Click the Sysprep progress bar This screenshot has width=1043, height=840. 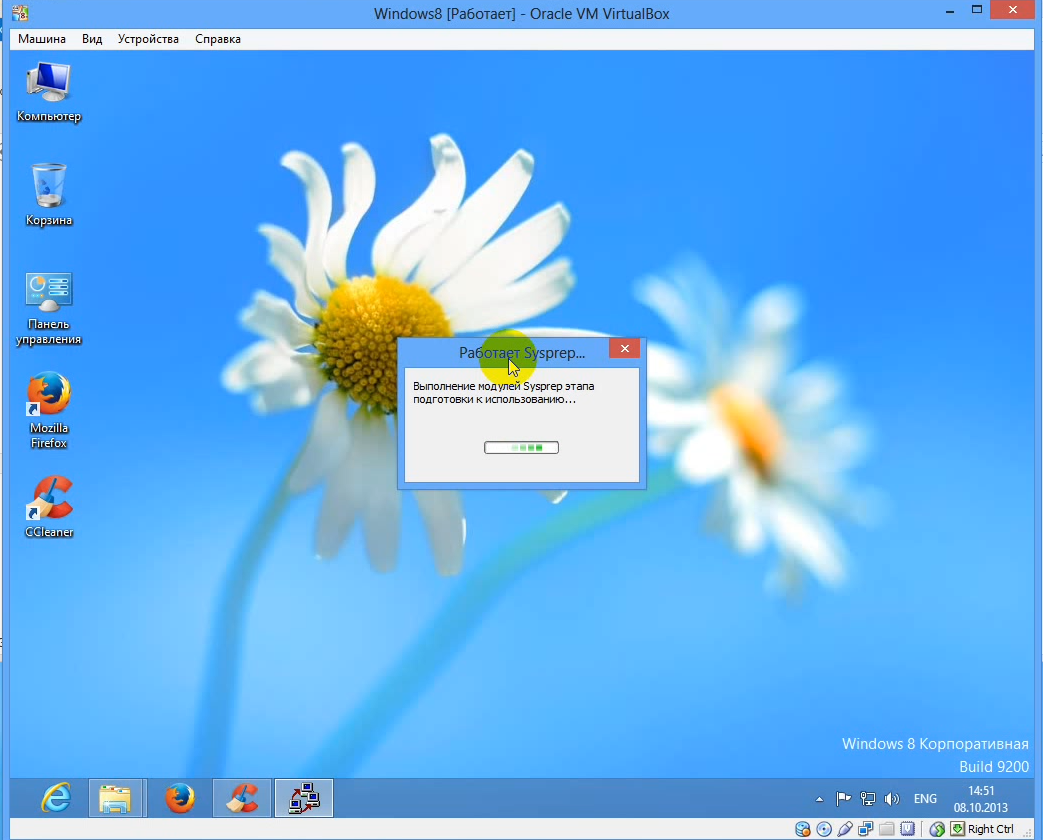click(522, 448)
